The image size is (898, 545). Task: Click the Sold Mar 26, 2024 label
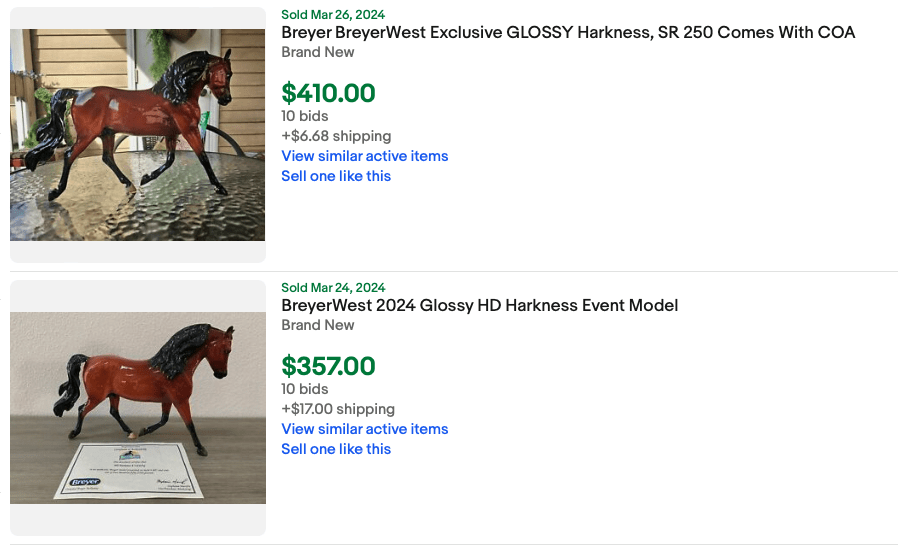click(x=333, y=14)
